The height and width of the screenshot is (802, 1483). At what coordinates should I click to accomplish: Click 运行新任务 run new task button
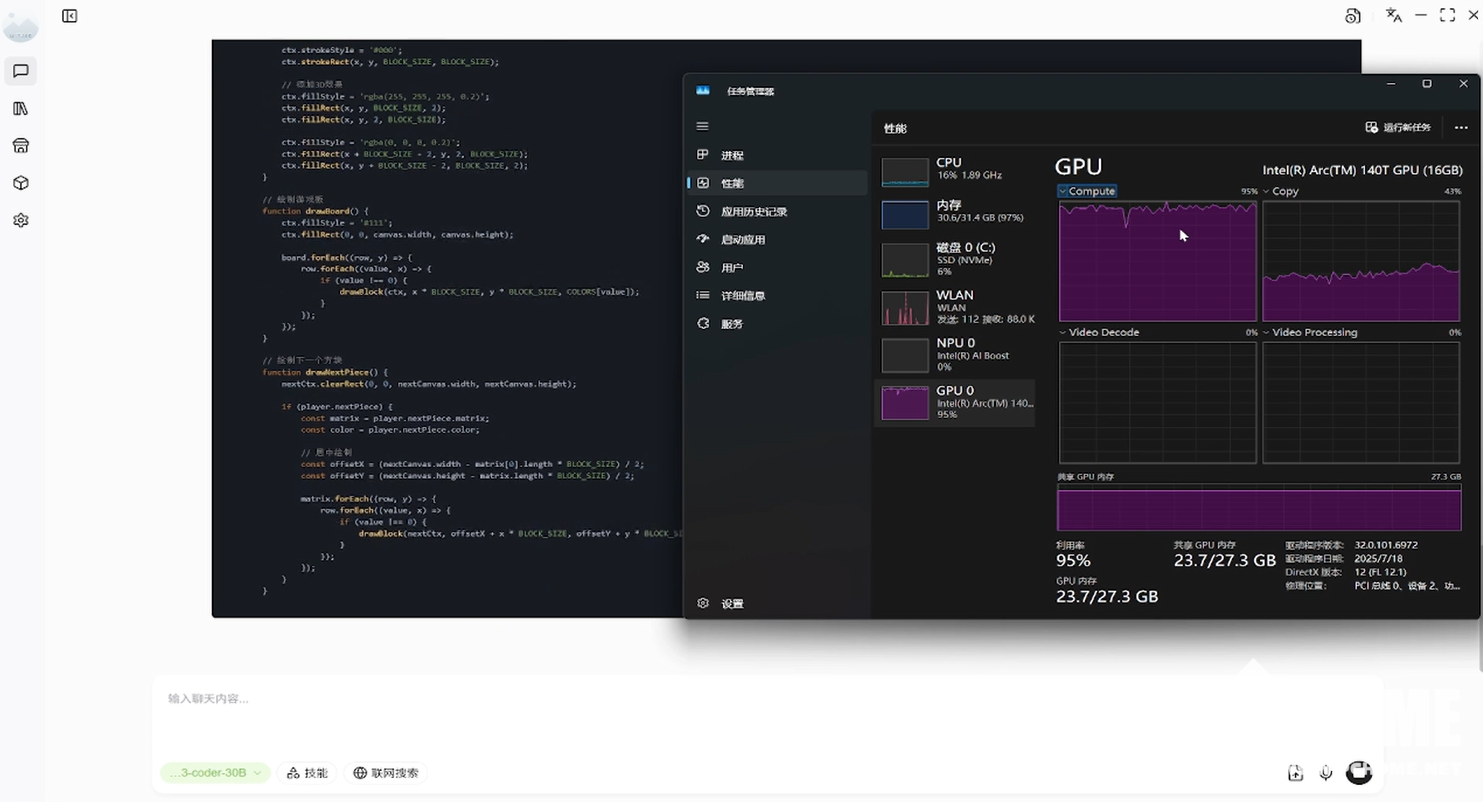click(1398, 128)
